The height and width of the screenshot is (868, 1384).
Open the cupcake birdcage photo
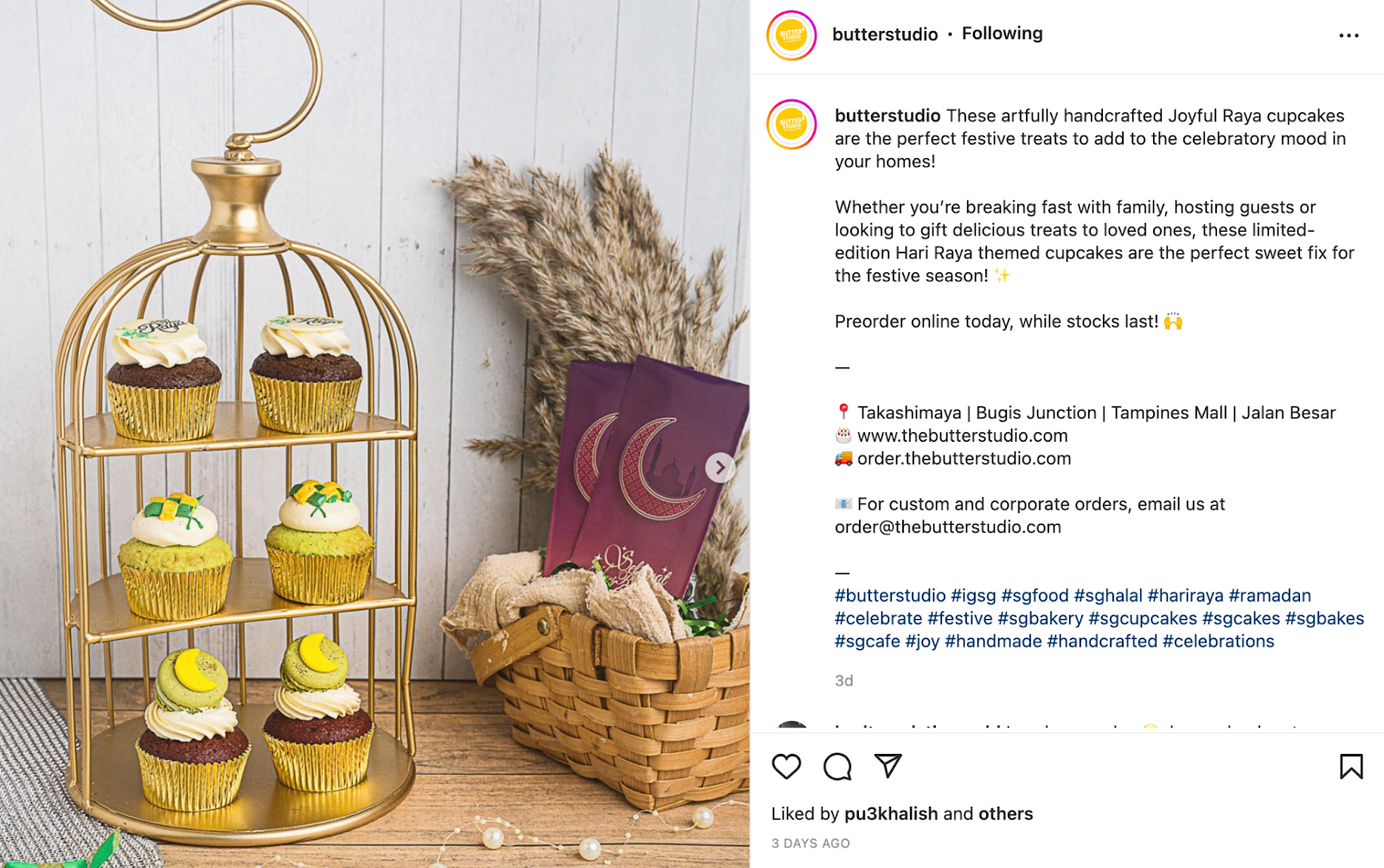[375, 434]
